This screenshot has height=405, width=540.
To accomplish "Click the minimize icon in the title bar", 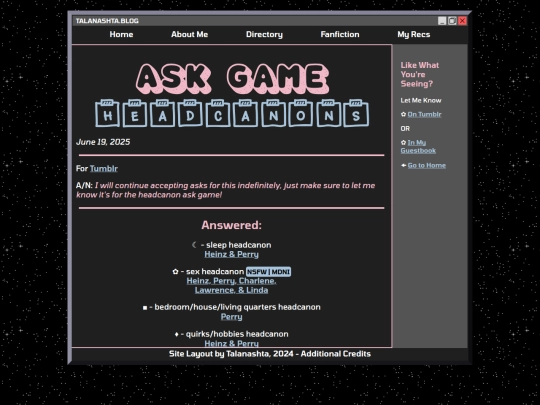I will coord(442,21).
